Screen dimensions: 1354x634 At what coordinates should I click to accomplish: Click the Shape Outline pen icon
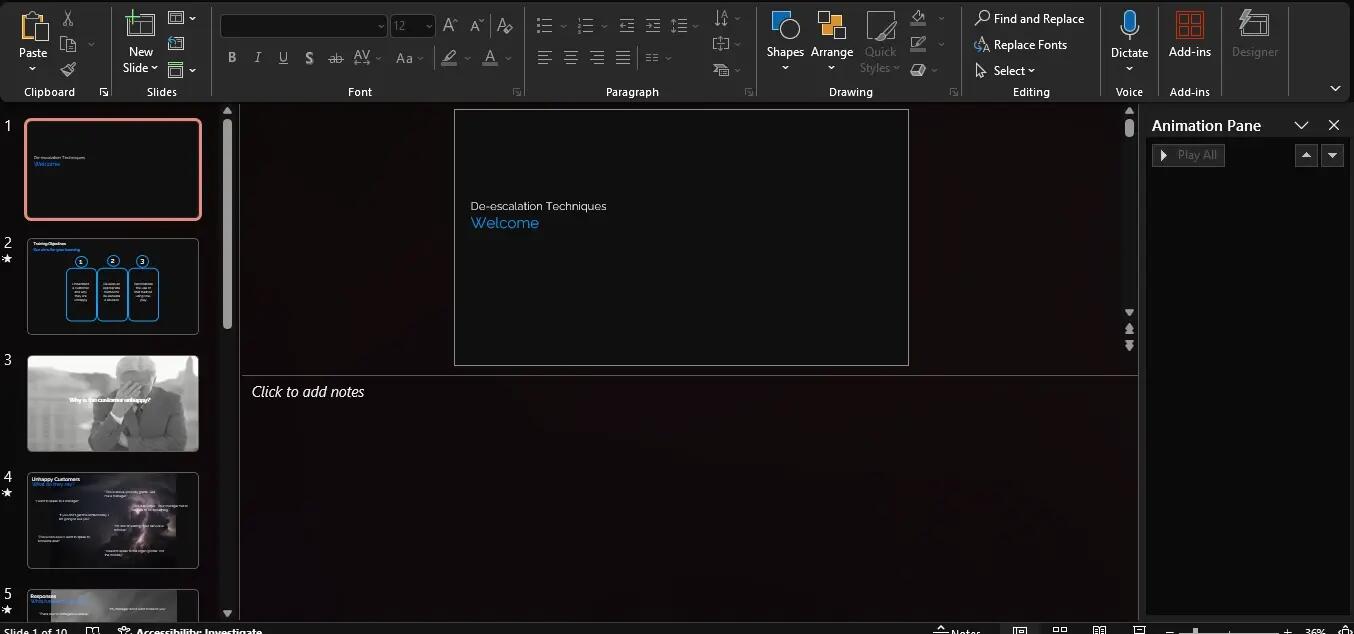918,44
